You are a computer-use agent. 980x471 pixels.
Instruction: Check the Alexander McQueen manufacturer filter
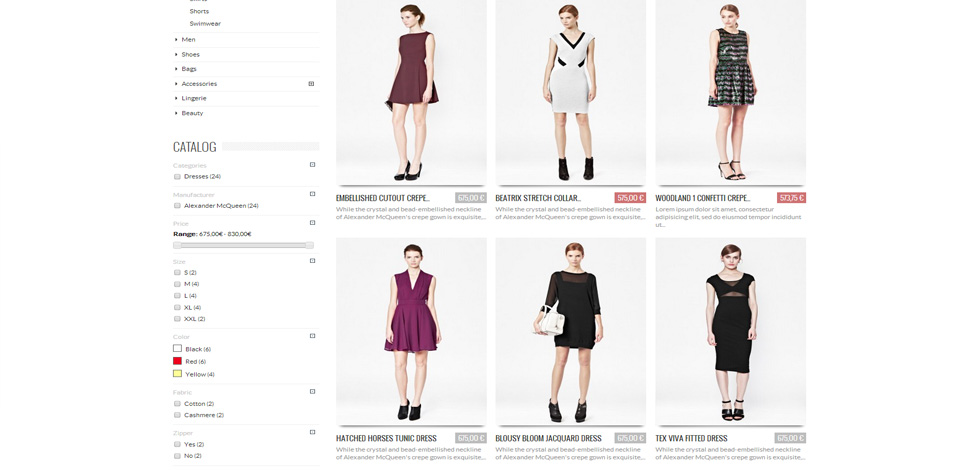coord(177,206)
